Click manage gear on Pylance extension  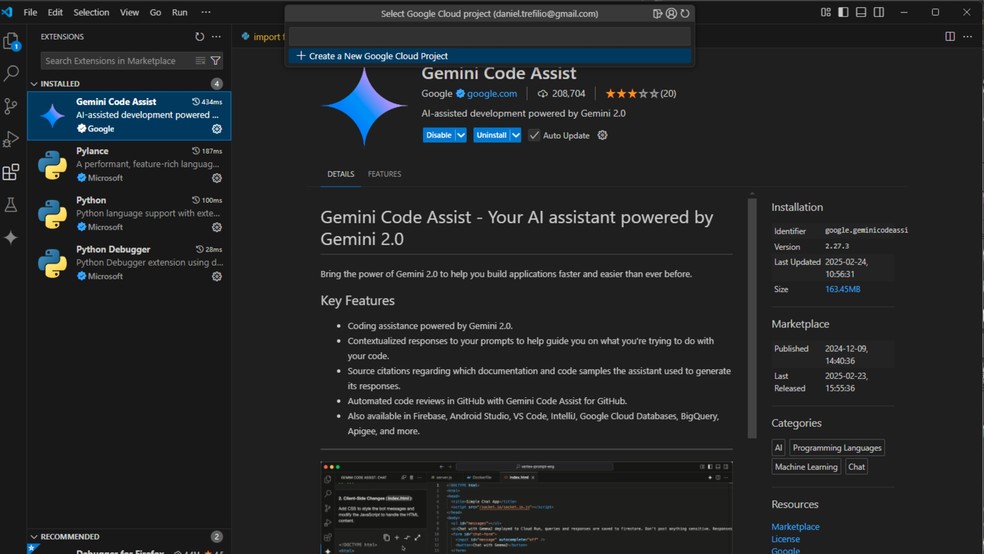coord(217,178)
